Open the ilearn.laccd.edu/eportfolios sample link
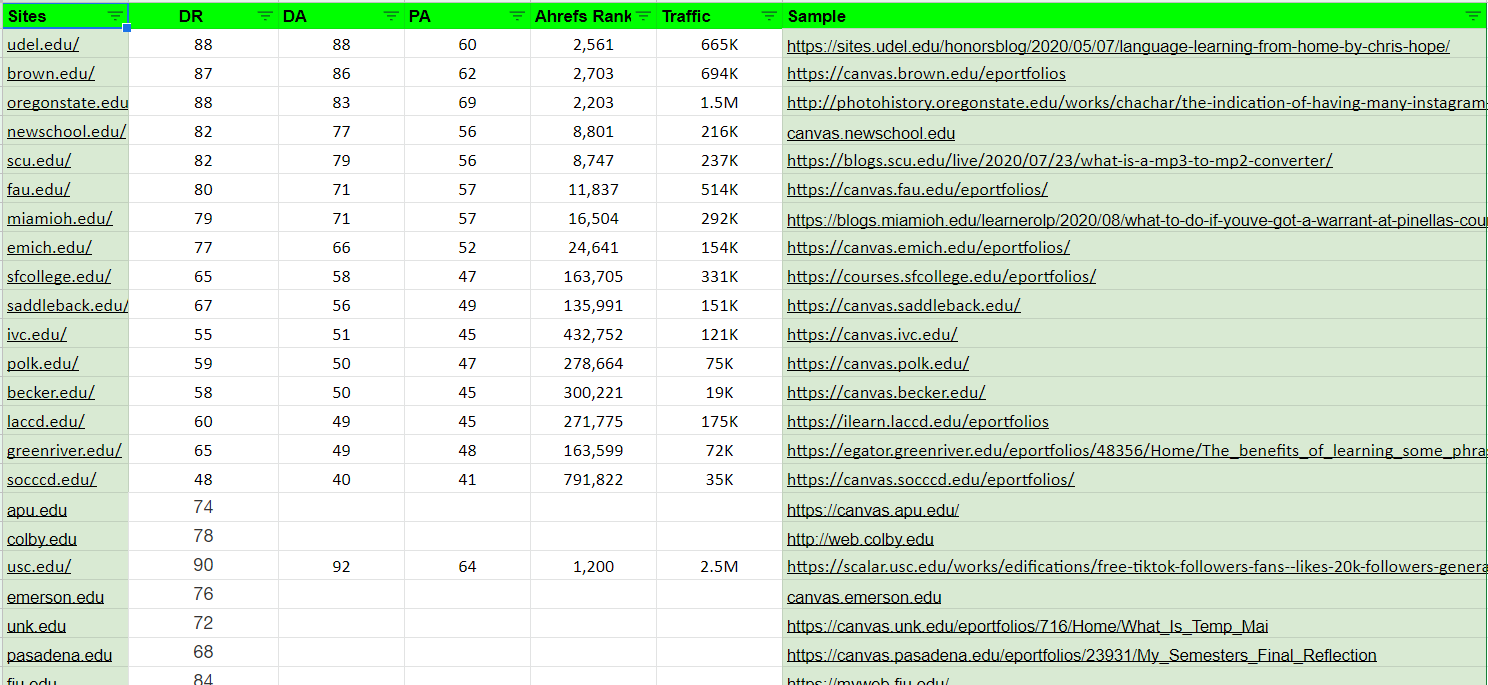The image size is (1488, 685). click(x=918, y=422)
